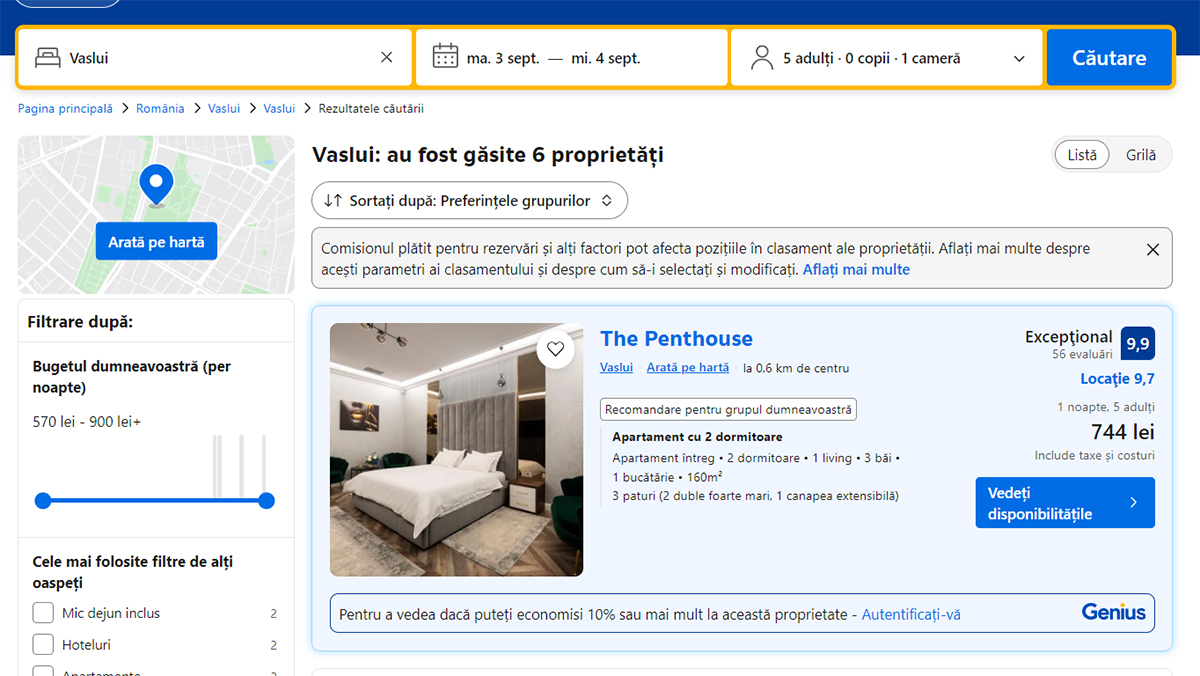This screenshot has width=1200, height=676.
Task: Click Locație 9,7 rating text
Action: tap(1117, 379)
